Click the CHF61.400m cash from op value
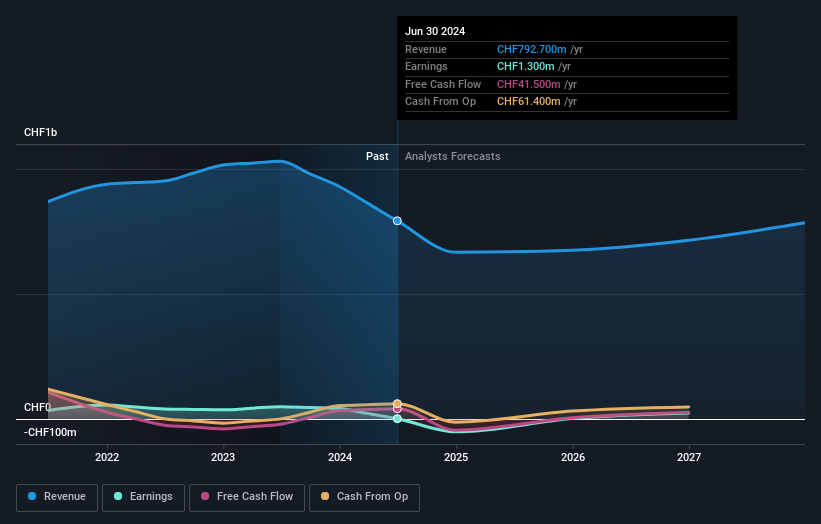The width and height of the screenshot is (821, 524). pyautogui.click(x=528, y=102)
